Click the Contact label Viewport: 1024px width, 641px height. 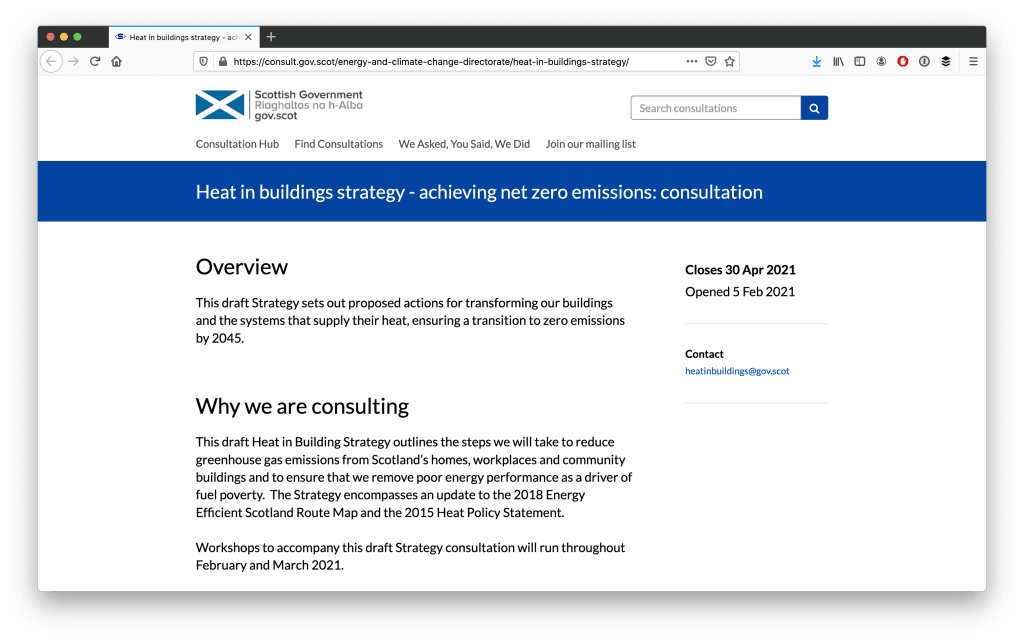click(704, 354)
